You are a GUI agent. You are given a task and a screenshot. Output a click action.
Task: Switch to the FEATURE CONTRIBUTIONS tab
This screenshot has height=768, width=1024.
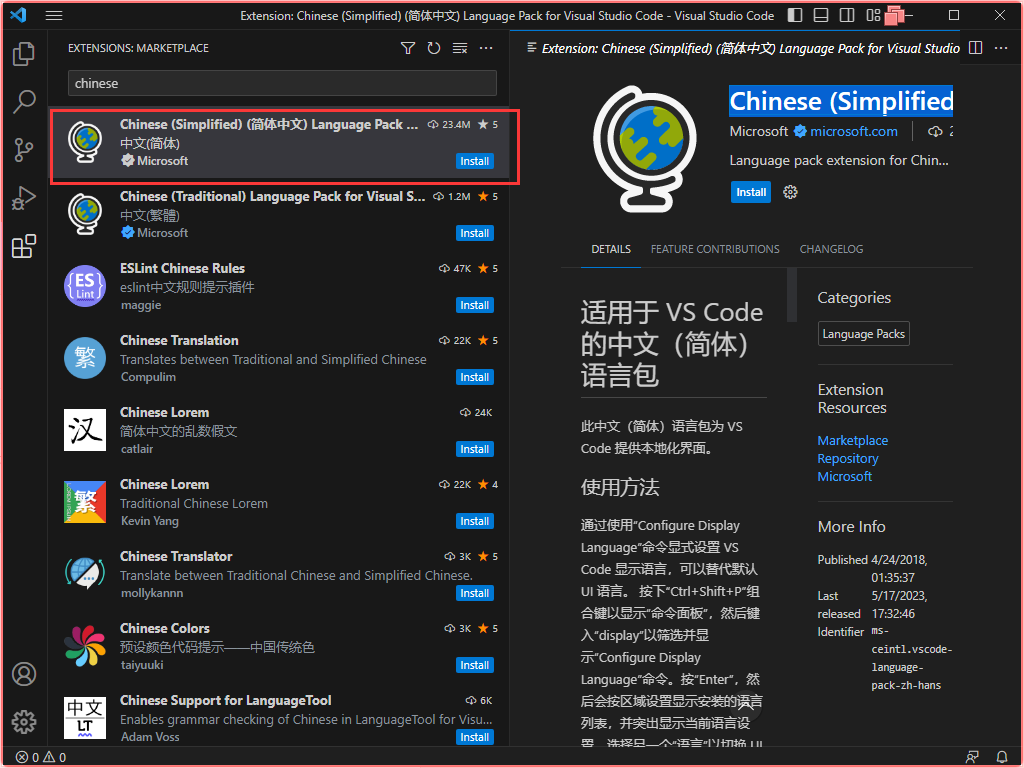(715, 249)
